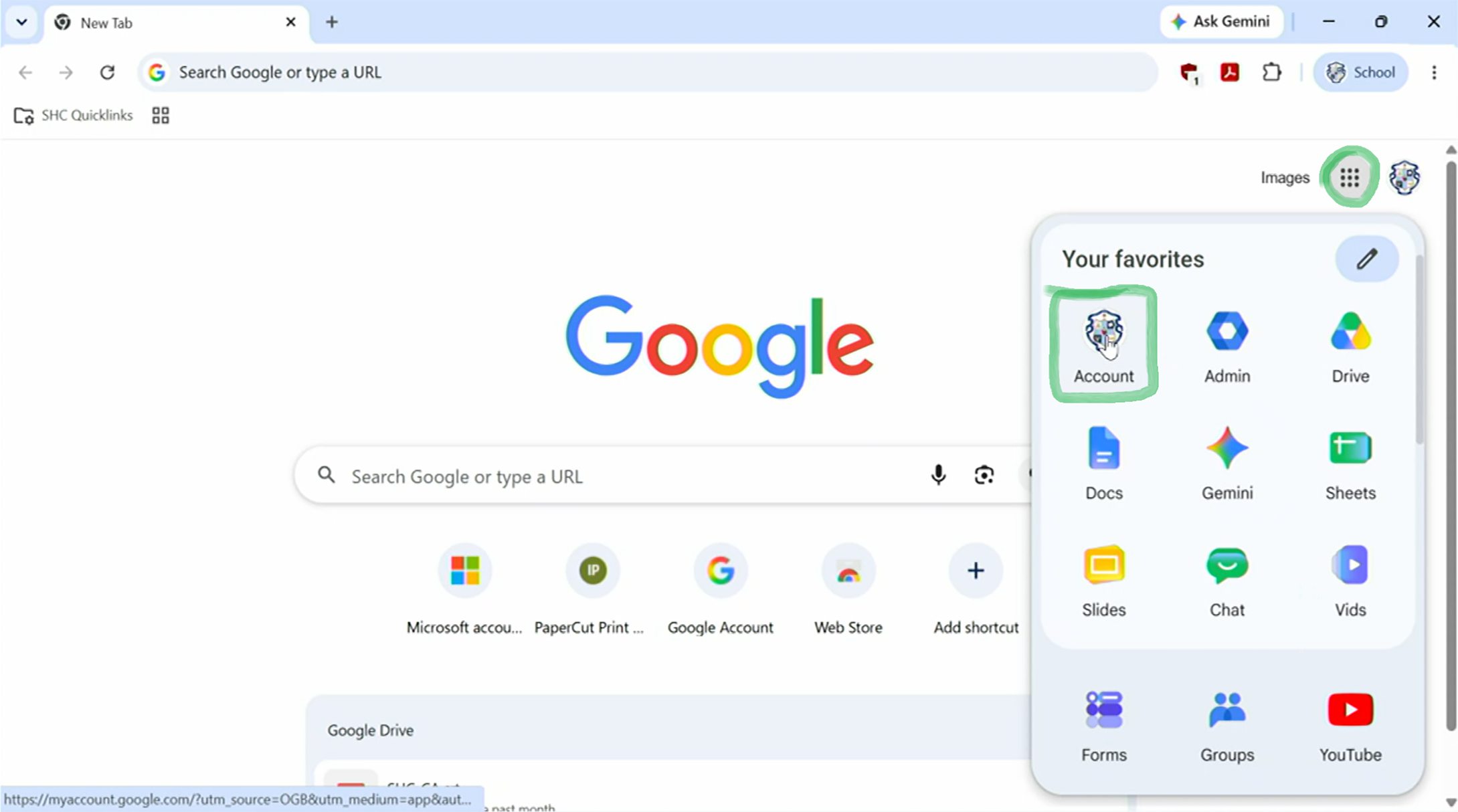Reload the current page
Image resolution: width=1458 pixels, height=812 pixels.
[x=107, y=72]
